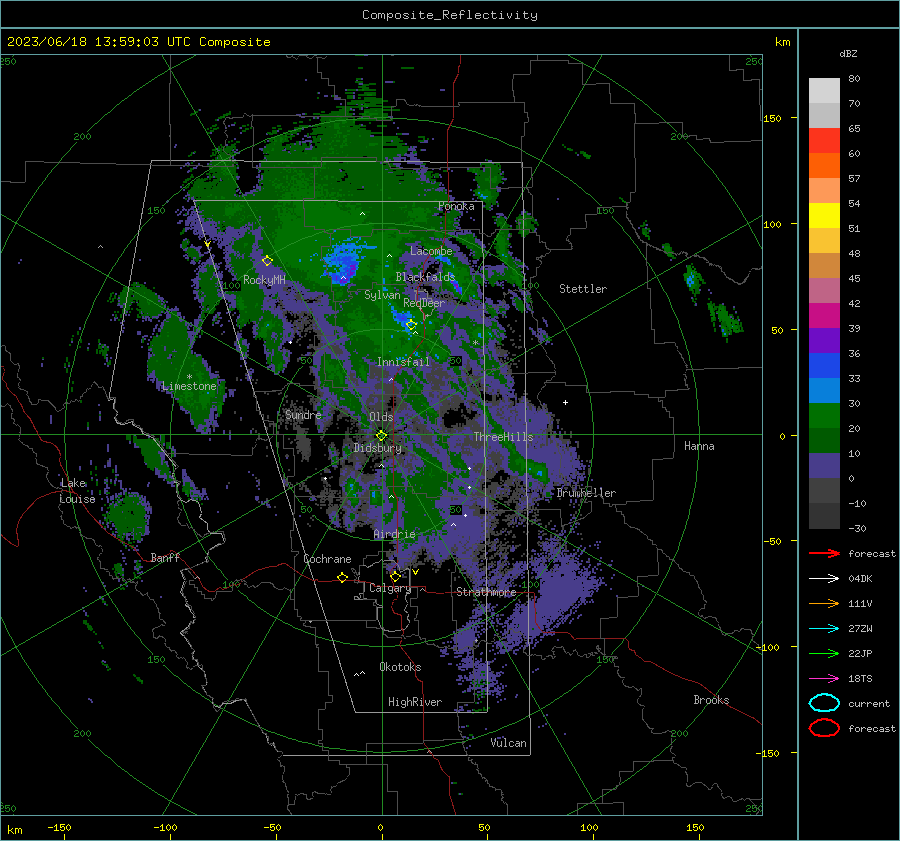This screenshot has width=900, height=841.
Task: Click the Okotoks city label
Action: (400, 667)
